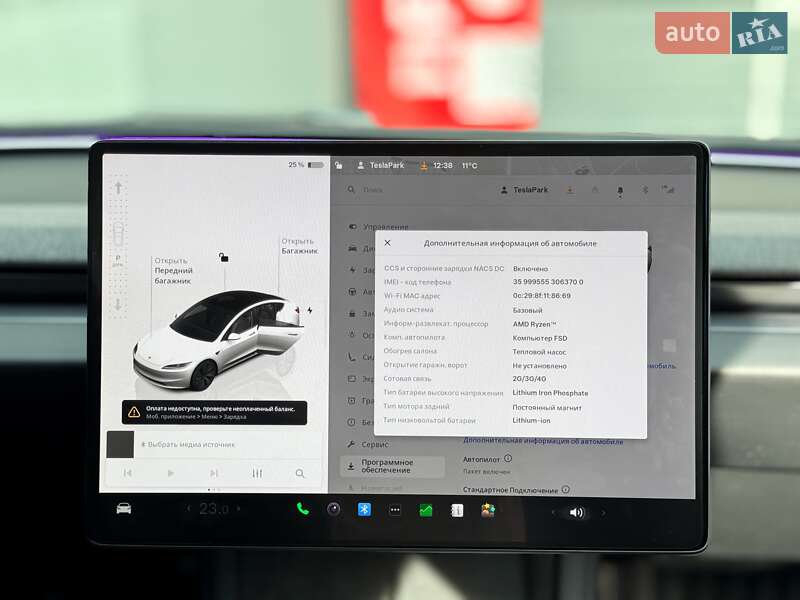Close the additional vehicle information dialog
This screenshot has width=800, height=600.
(x=388, y=242)
